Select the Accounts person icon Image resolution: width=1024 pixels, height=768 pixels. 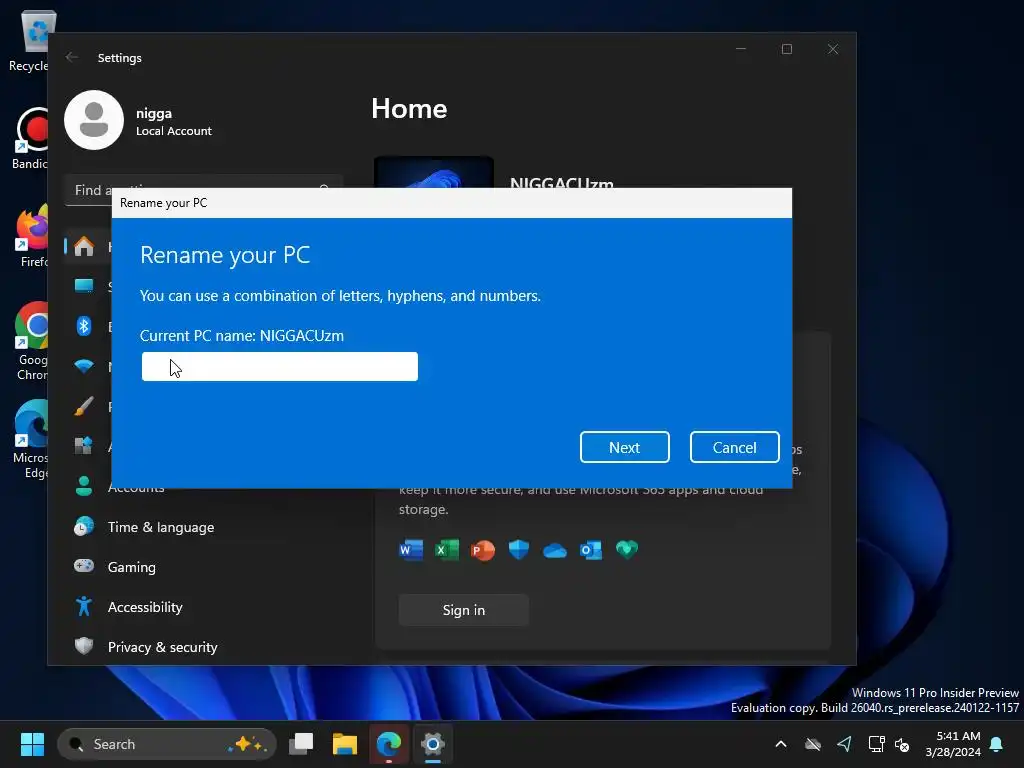click(84, 486)
